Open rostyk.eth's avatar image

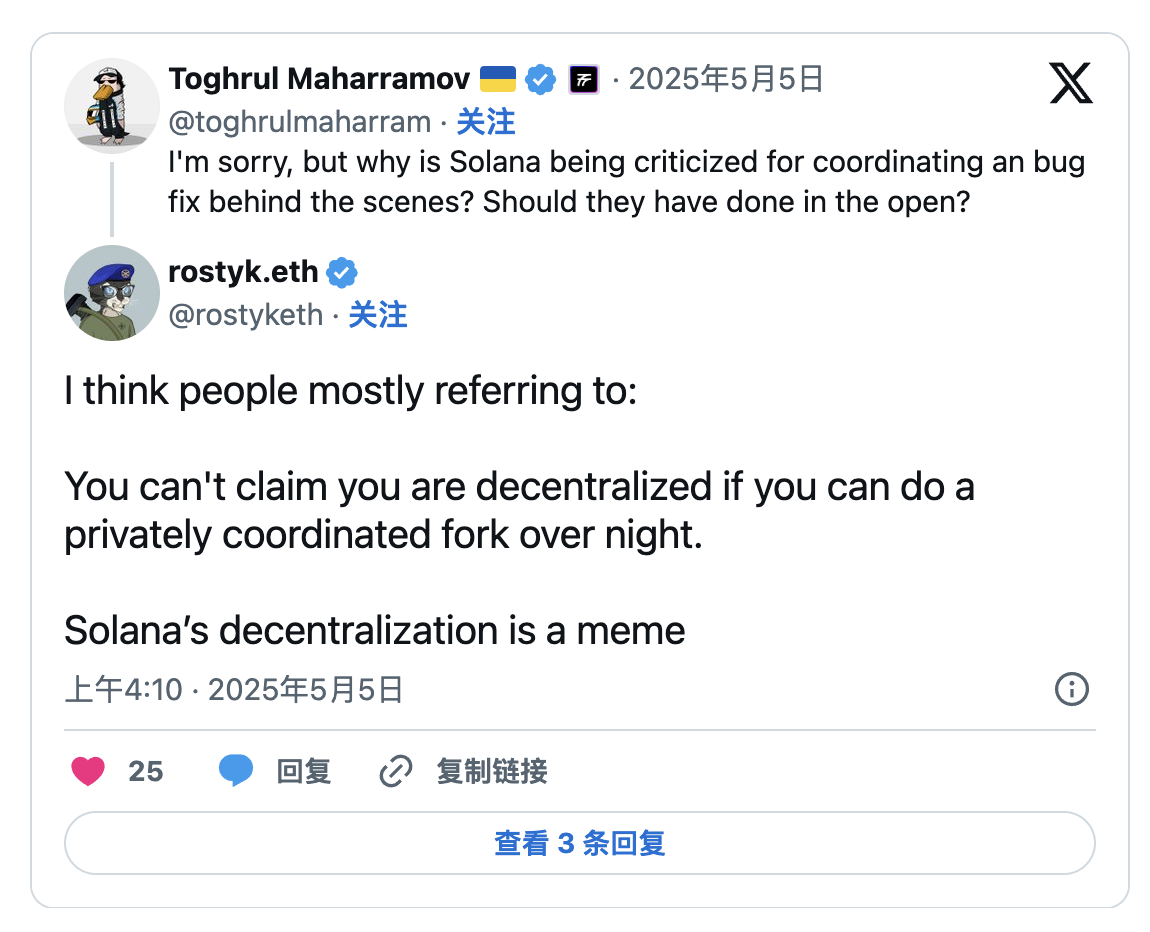tap(112, 293)
